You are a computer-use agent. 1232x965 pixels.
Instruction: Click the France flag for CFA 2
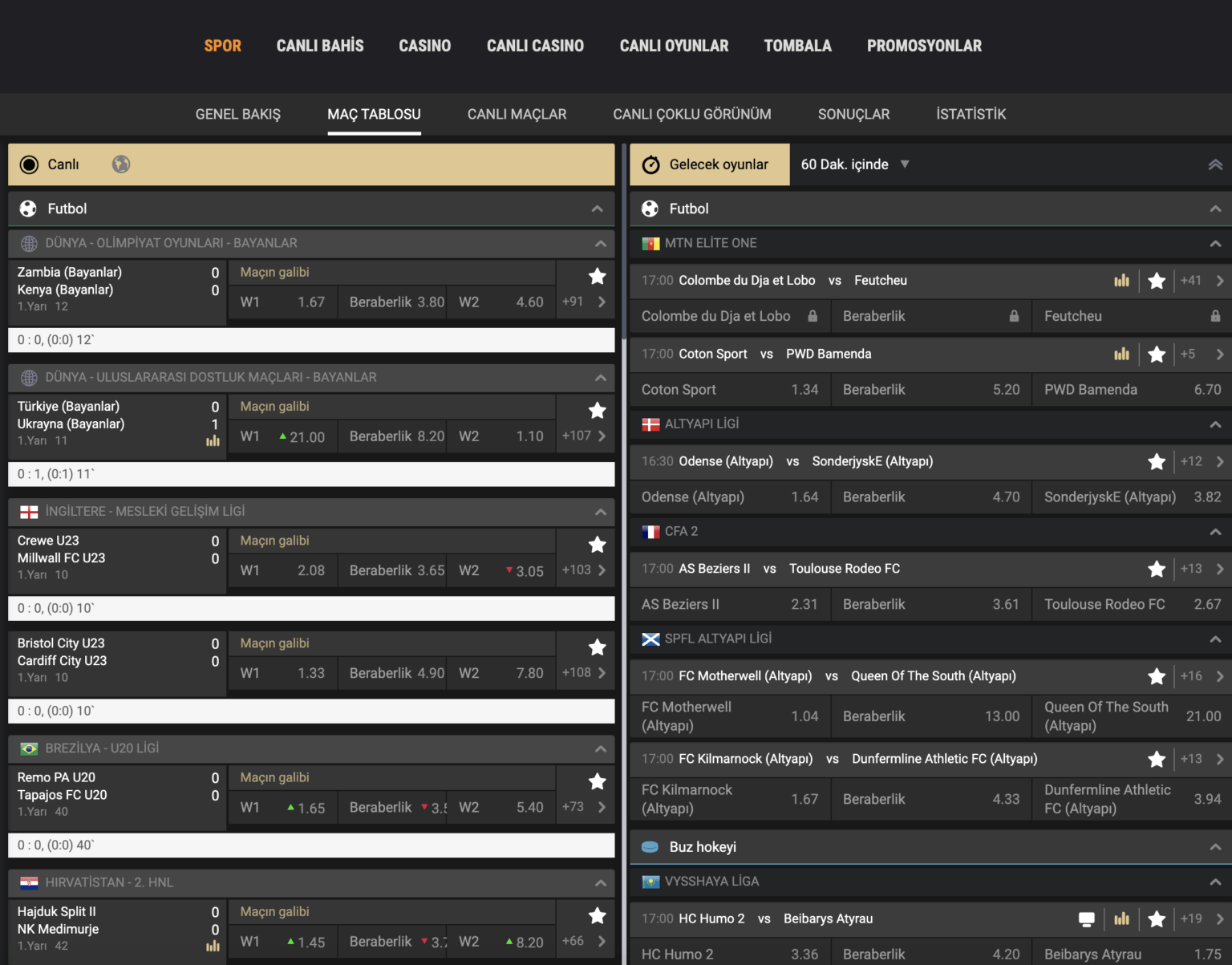(651, 531)
